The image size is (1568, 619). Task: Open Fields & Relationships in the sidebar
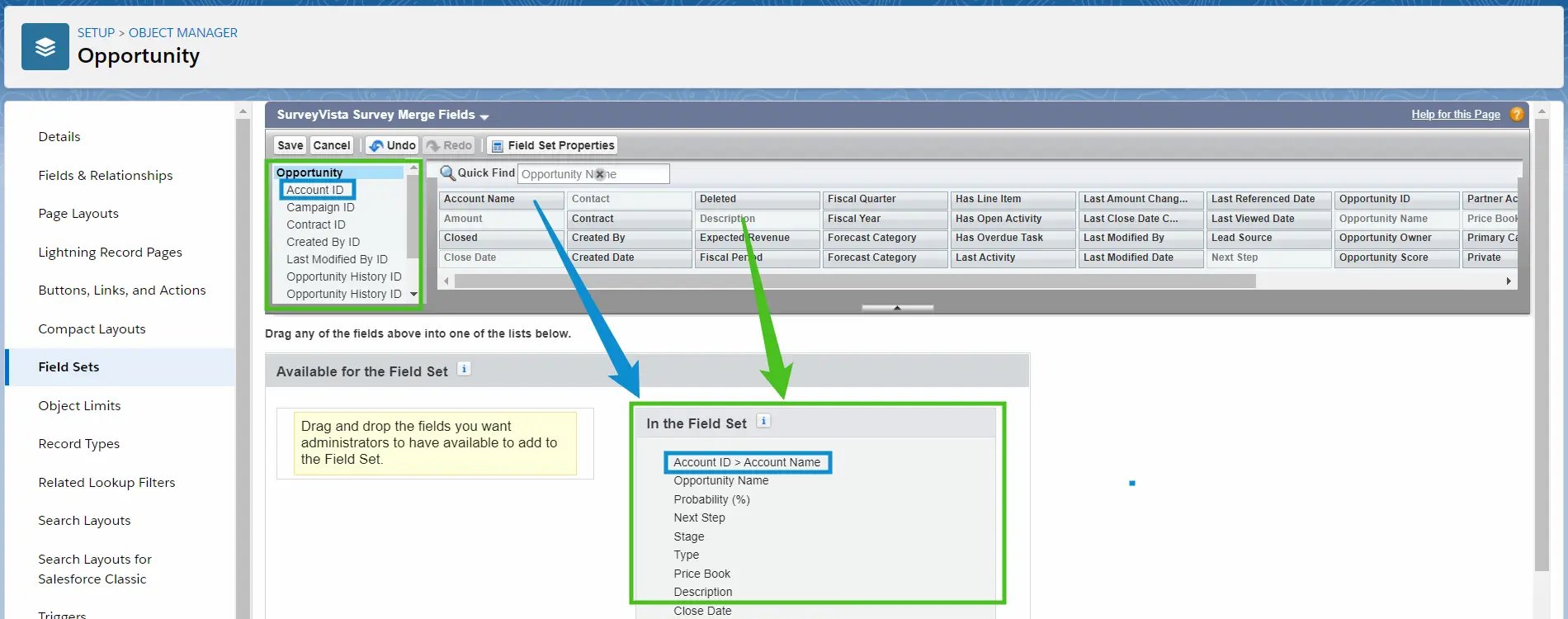point(106,175)
